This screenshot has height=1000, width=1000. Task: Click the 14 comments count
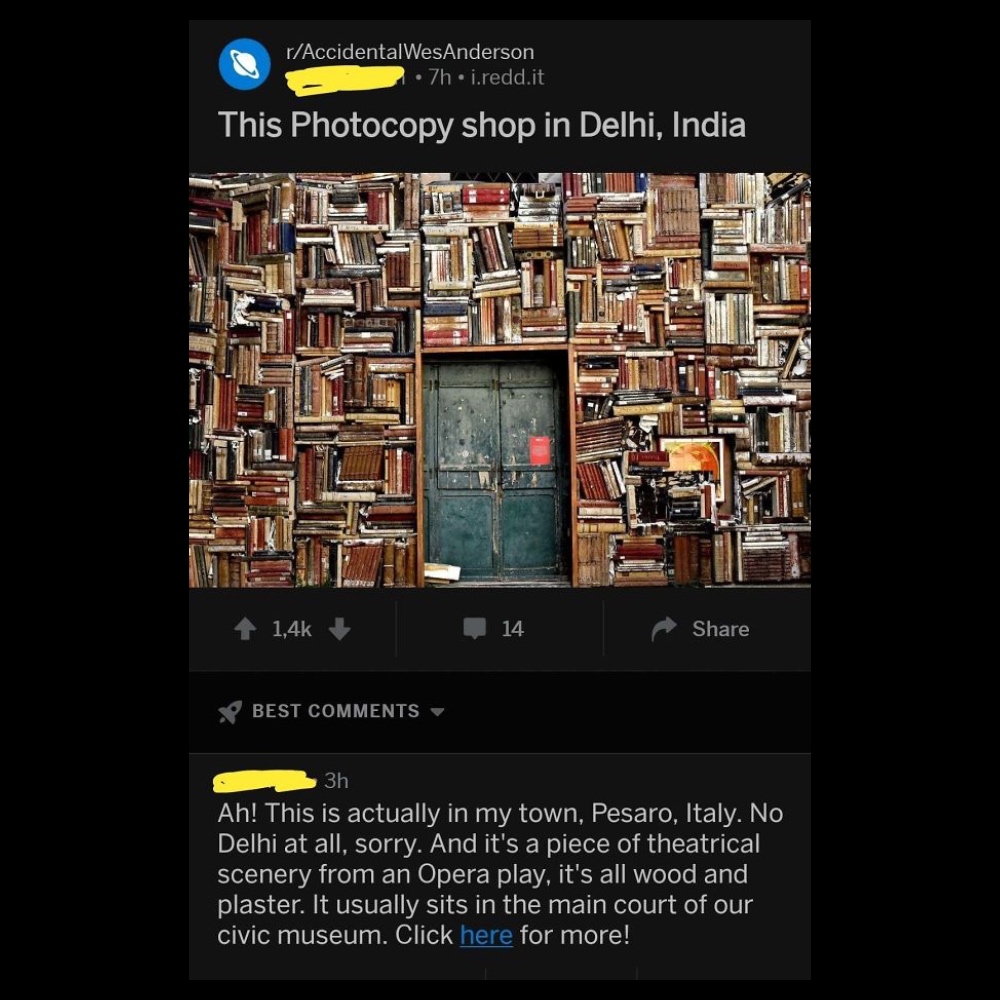(512, 629)
